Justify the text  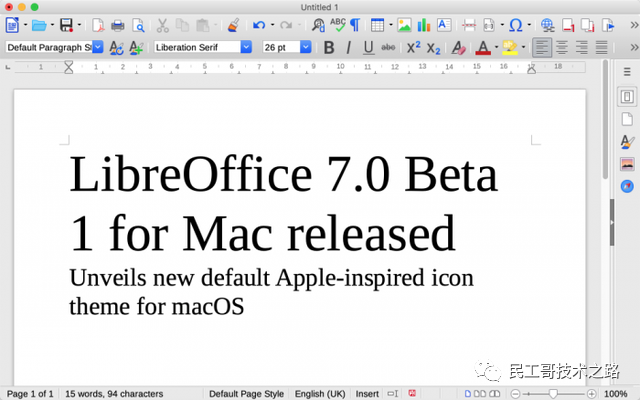pyautogui.click(x=602, y=48)
